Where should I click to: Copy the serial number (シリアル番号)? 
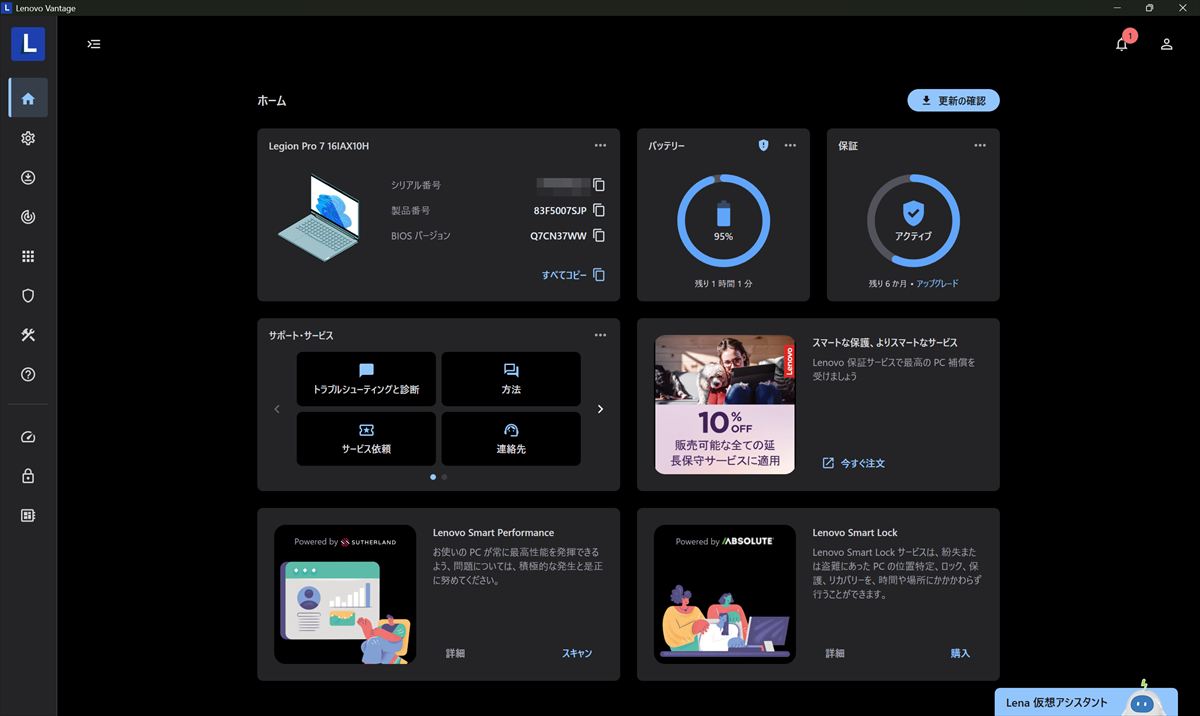(x=599, y=185)
